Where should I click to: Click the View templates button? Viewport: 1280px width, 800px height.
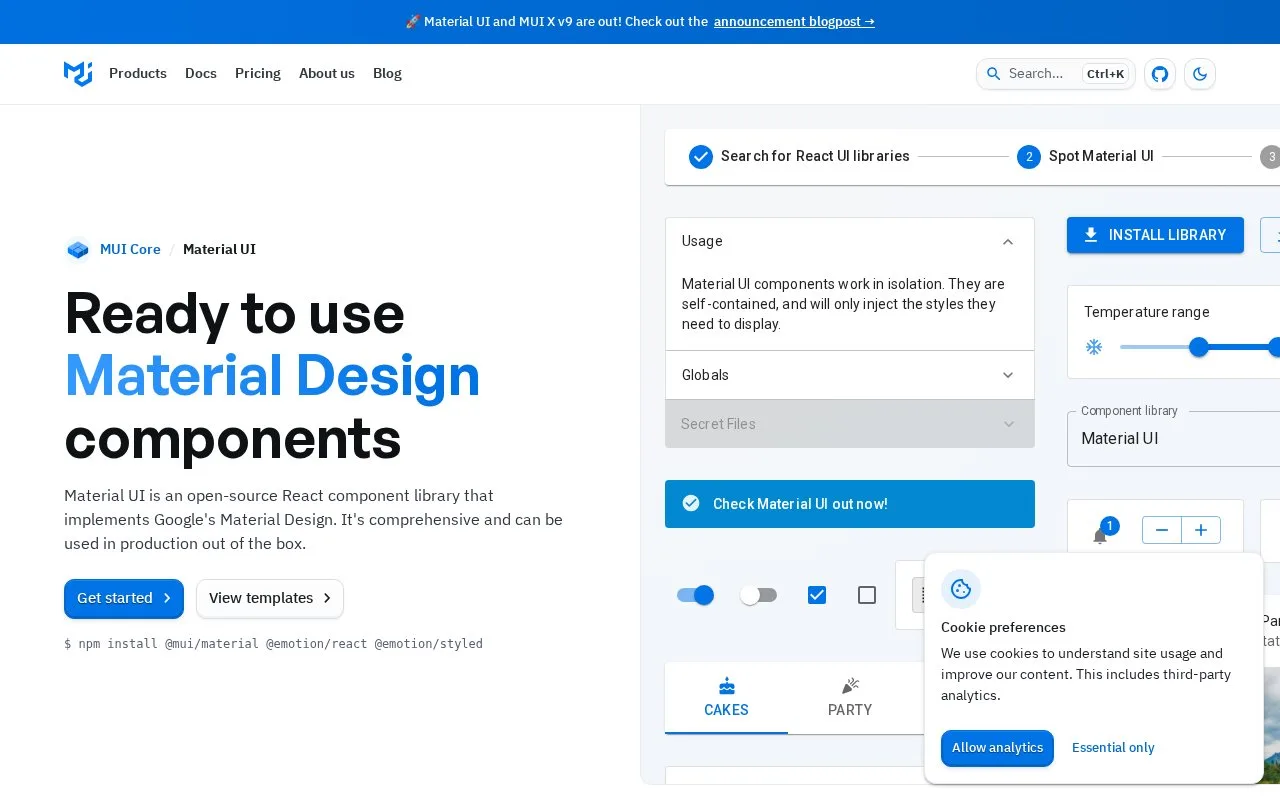[x=270, y=598]
